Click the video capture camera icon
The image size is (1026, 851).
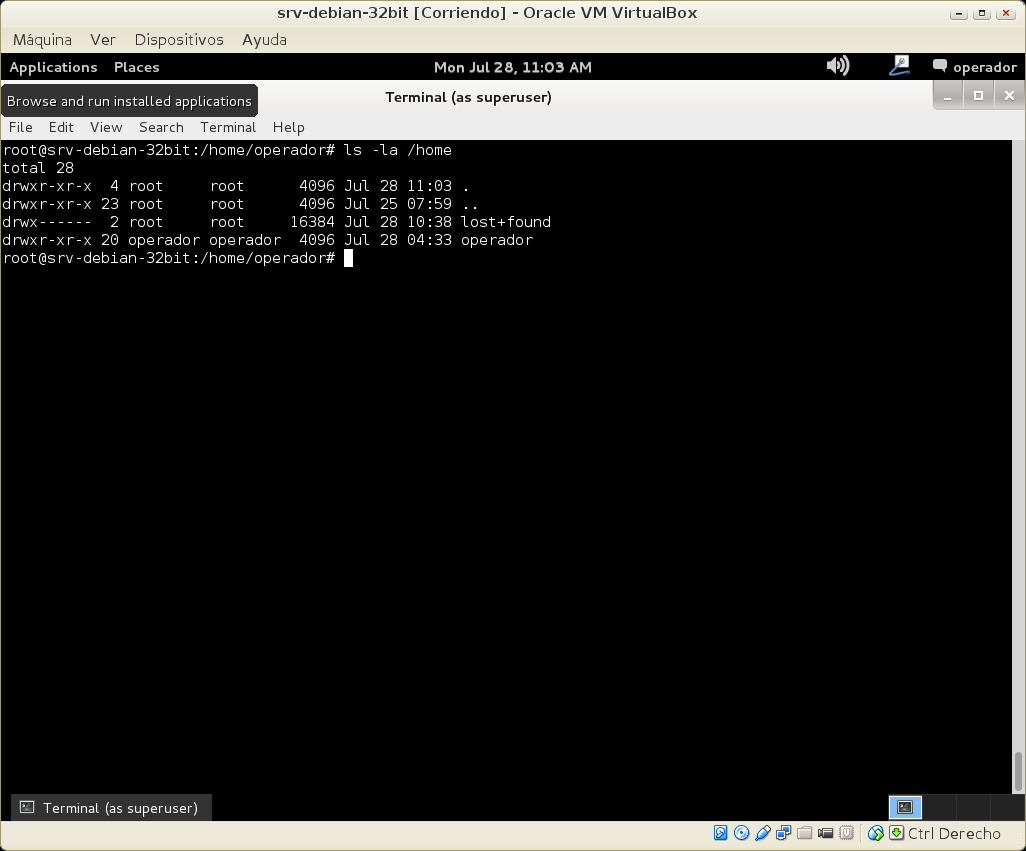[x=826, y=833]
